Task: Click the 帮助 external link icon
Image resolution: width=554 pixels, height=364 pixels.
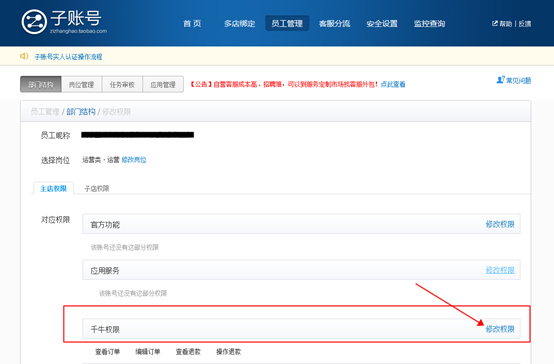Action: point(495,23)
